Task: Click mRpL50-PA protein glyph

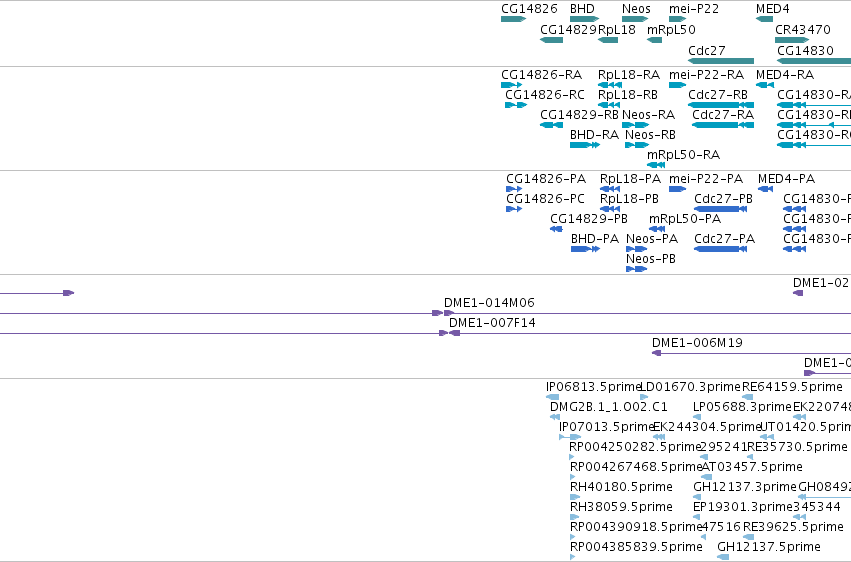Action: [657, 229]
